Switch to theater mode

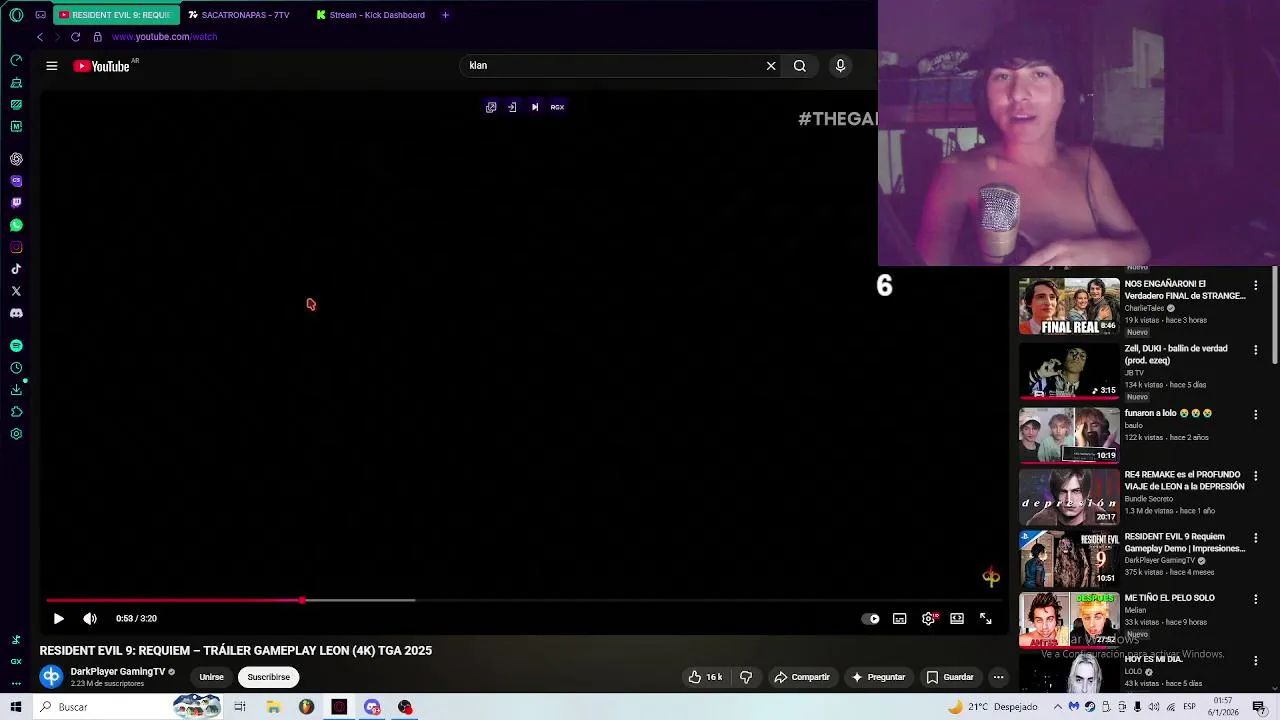click(957, 619)
